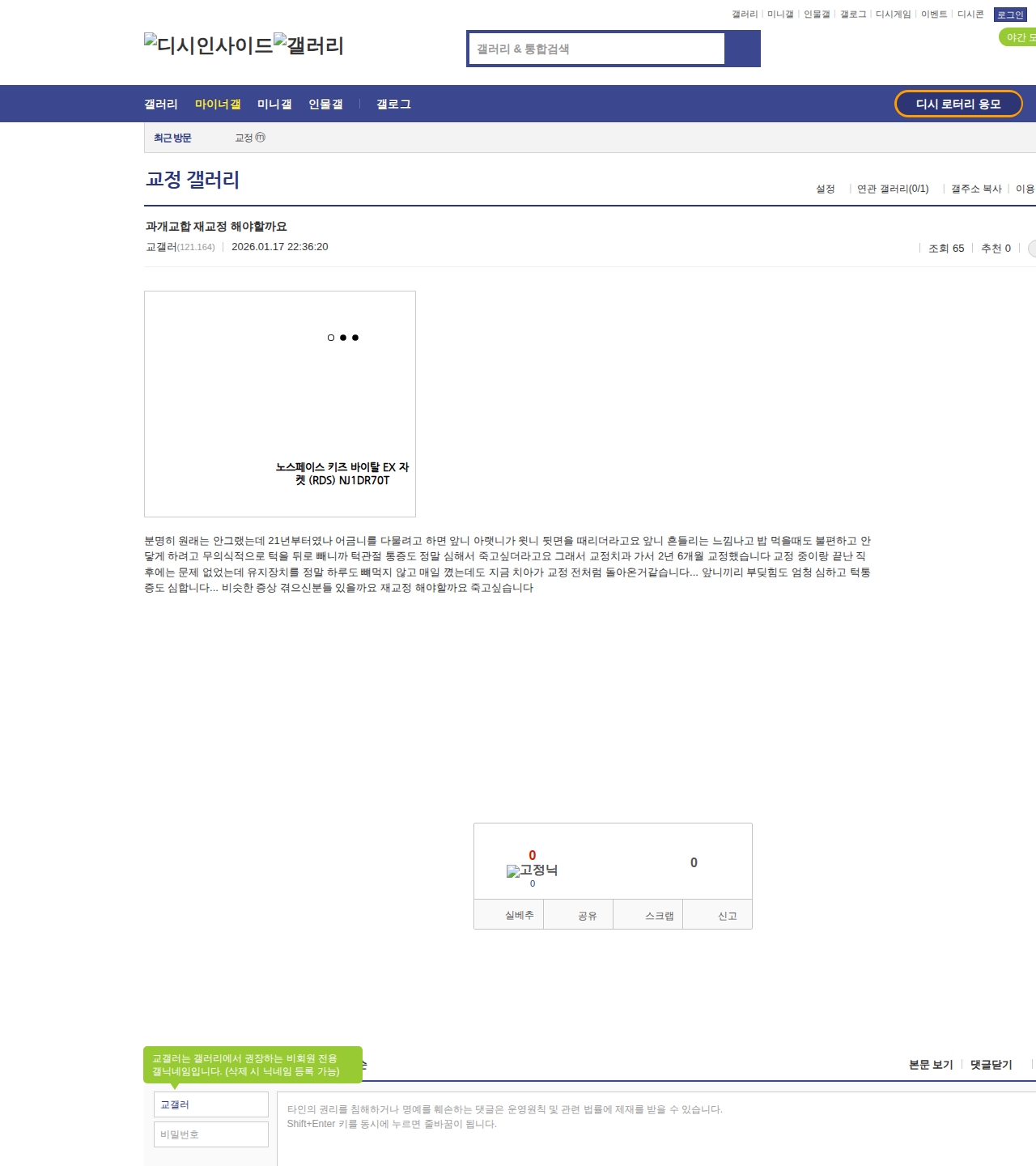
Task: Open 인물갤 in the top utility links
Action: pyautogui.click(x=817, y=15)
